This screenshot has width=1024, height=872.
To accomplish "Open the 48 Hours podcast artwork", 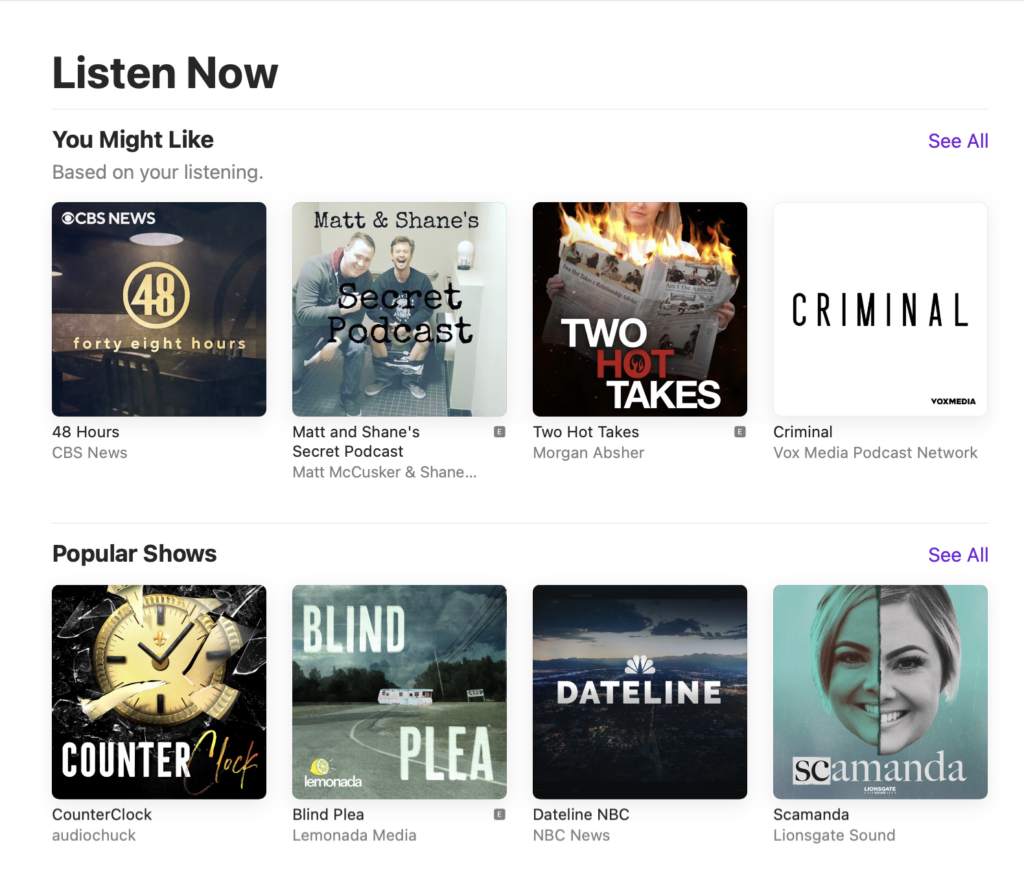I will tap(159, 309).
